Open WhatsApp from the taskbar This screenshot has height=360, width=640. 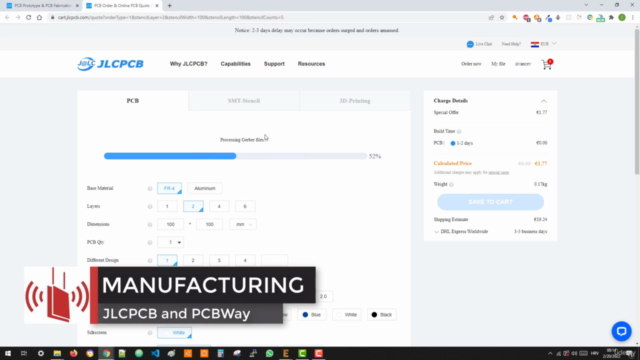click(269, 353)
